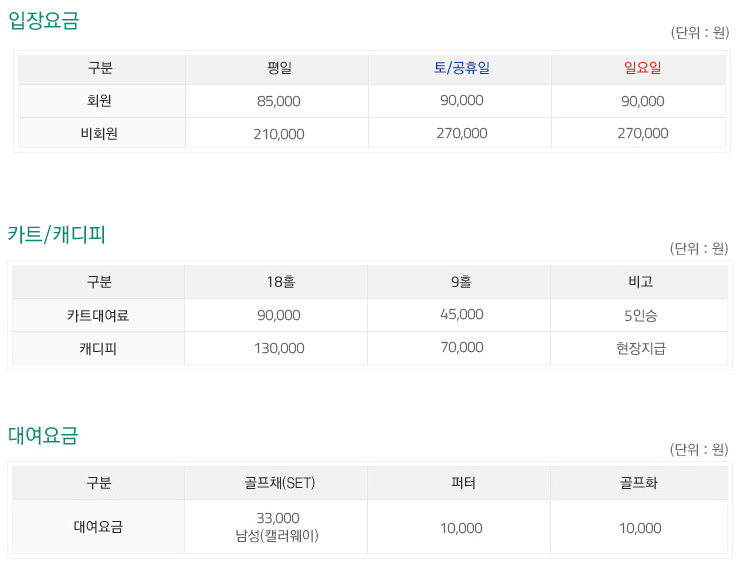This screenshot has height=575, width=747.
Task: Click the 골프채(SET) column header
Action: pyautogui.click(x=280, y=483)
